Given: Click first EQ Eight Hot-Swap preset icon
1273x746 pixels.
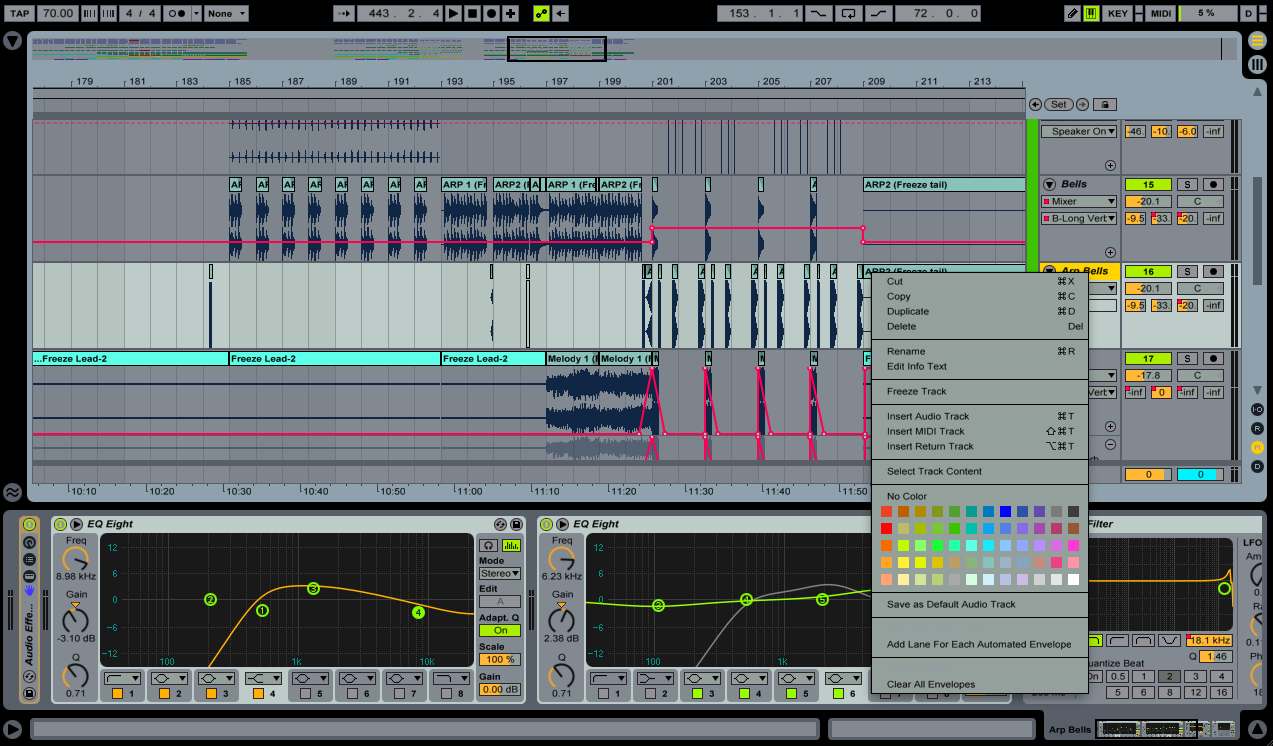Looking at the screenshot, I should (501, 524).
